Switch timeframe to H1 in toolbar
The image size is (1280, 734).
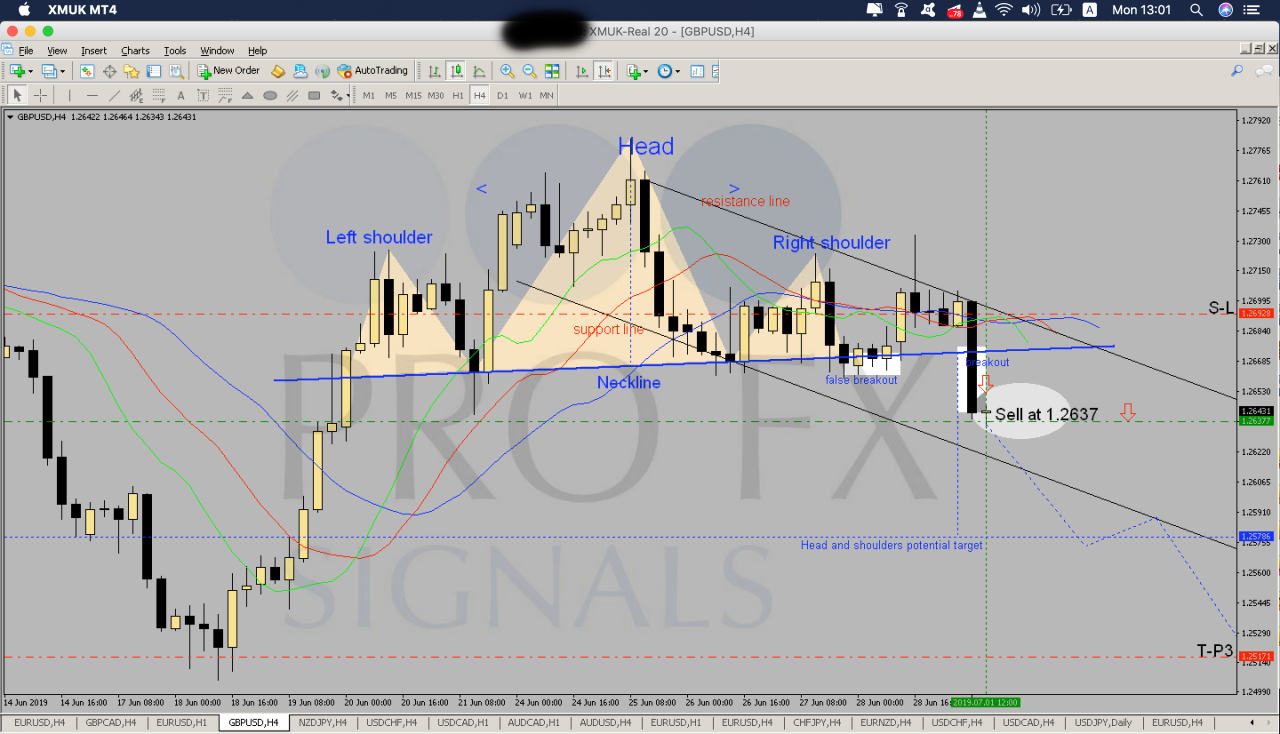[x=458, y=95]
